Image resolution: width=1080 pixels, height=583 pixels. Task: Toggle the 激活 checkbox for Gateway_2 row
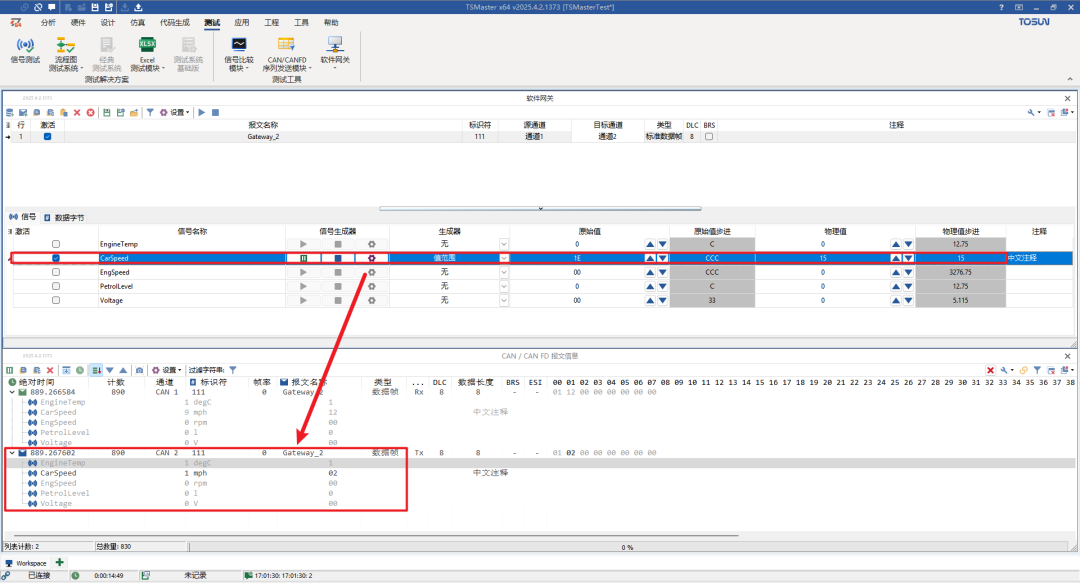pos(47,136)
